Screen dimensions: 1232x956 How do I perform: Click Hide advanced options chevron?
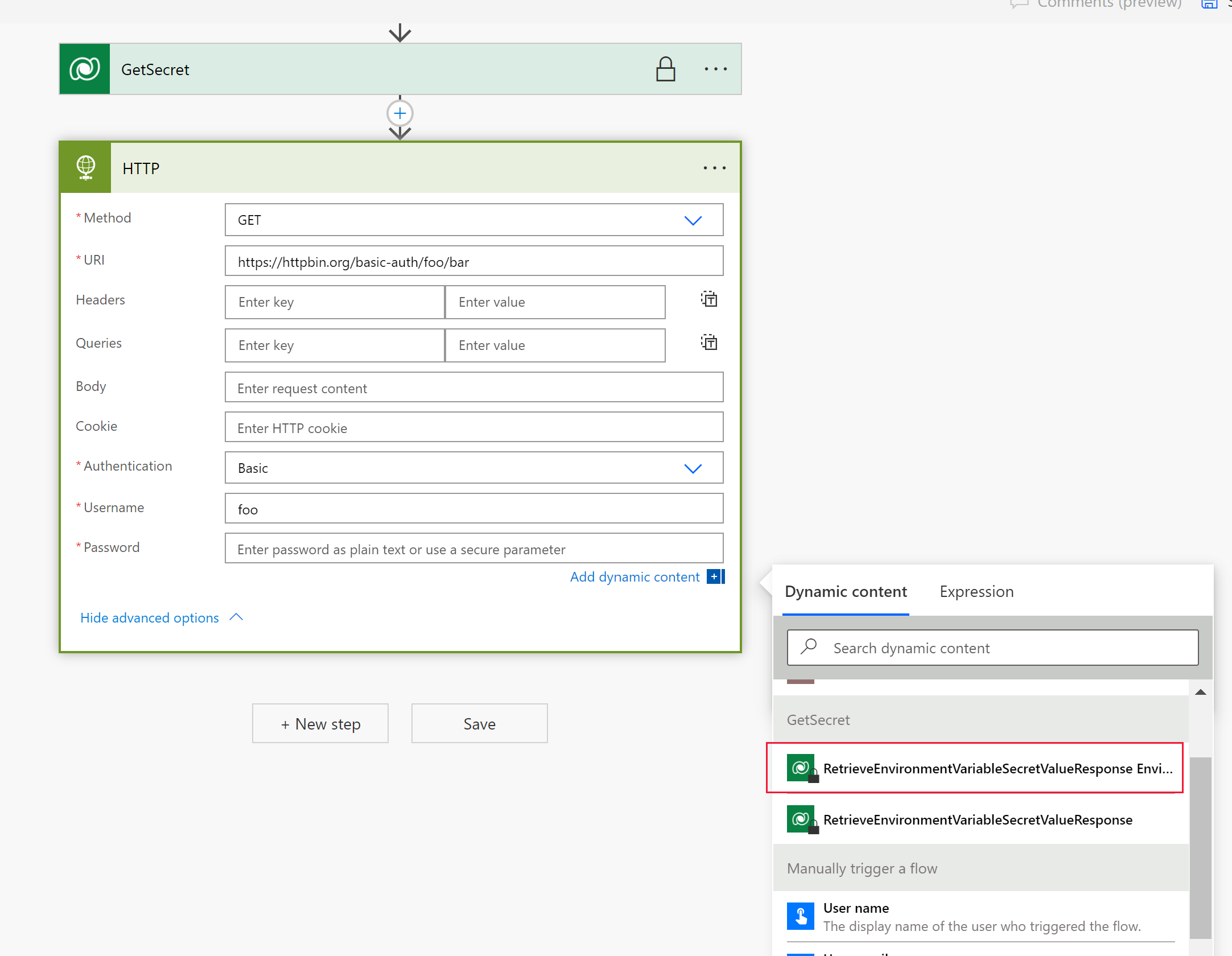[x=237, y=616]
